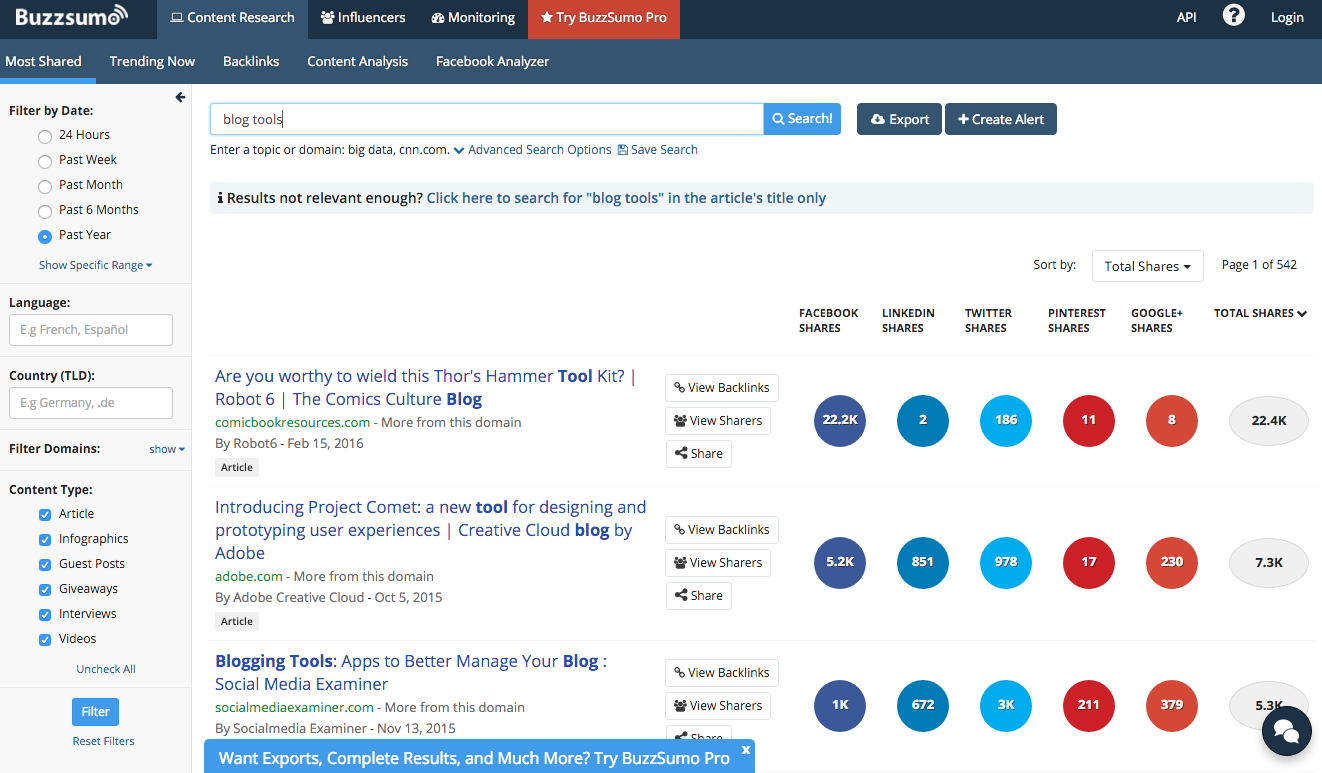Open the Monitoring tab
This screenshot has height=773, width=1322.
473,18
